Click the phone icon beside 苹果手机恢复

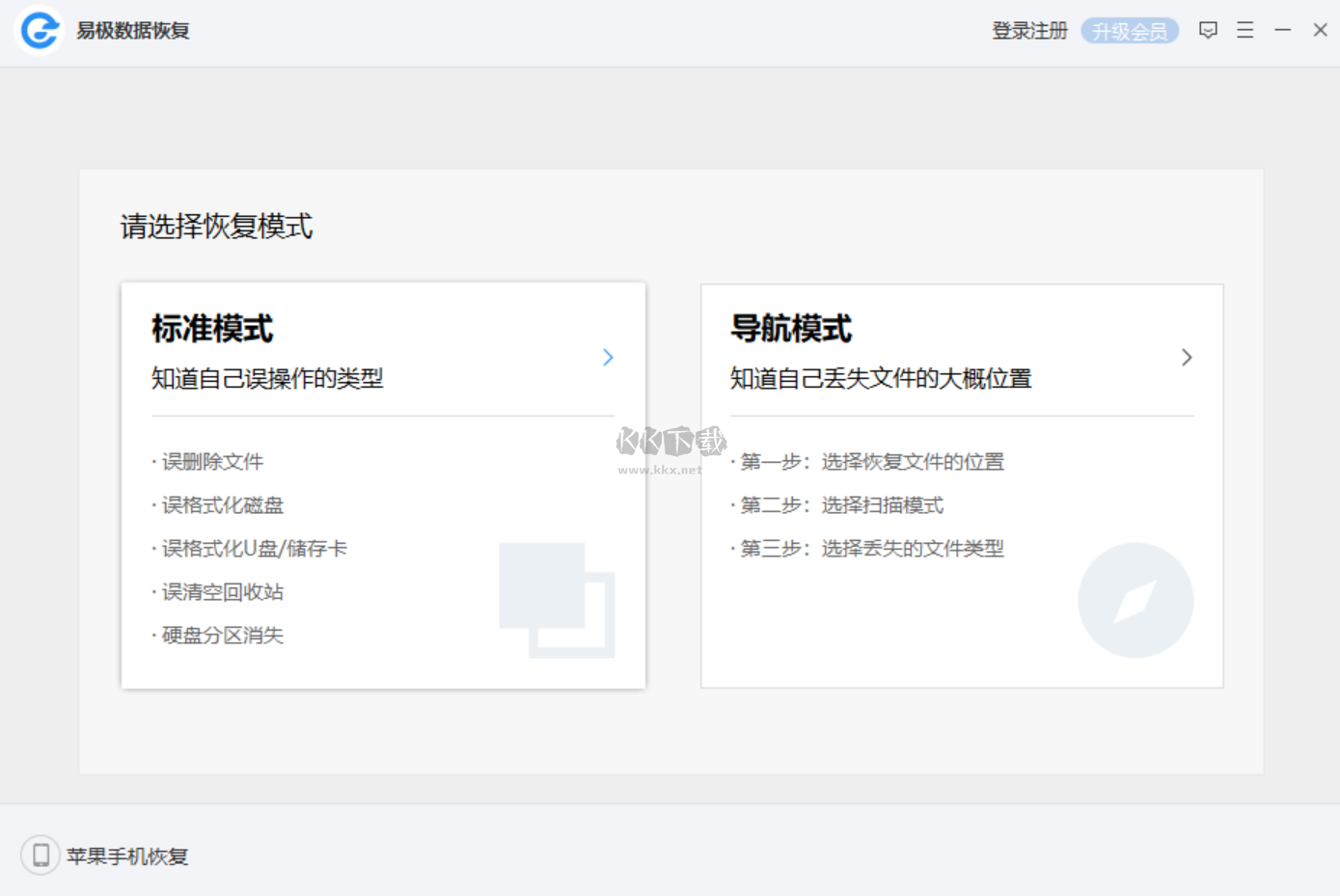click(x=40, y=855)
